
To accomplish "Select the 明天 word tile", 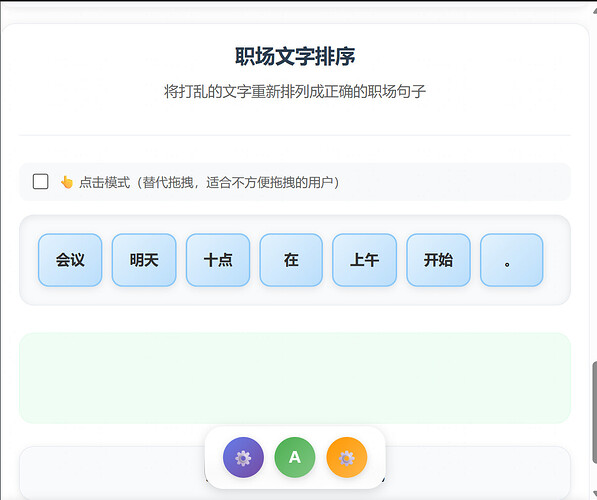I will pos(144,260).
